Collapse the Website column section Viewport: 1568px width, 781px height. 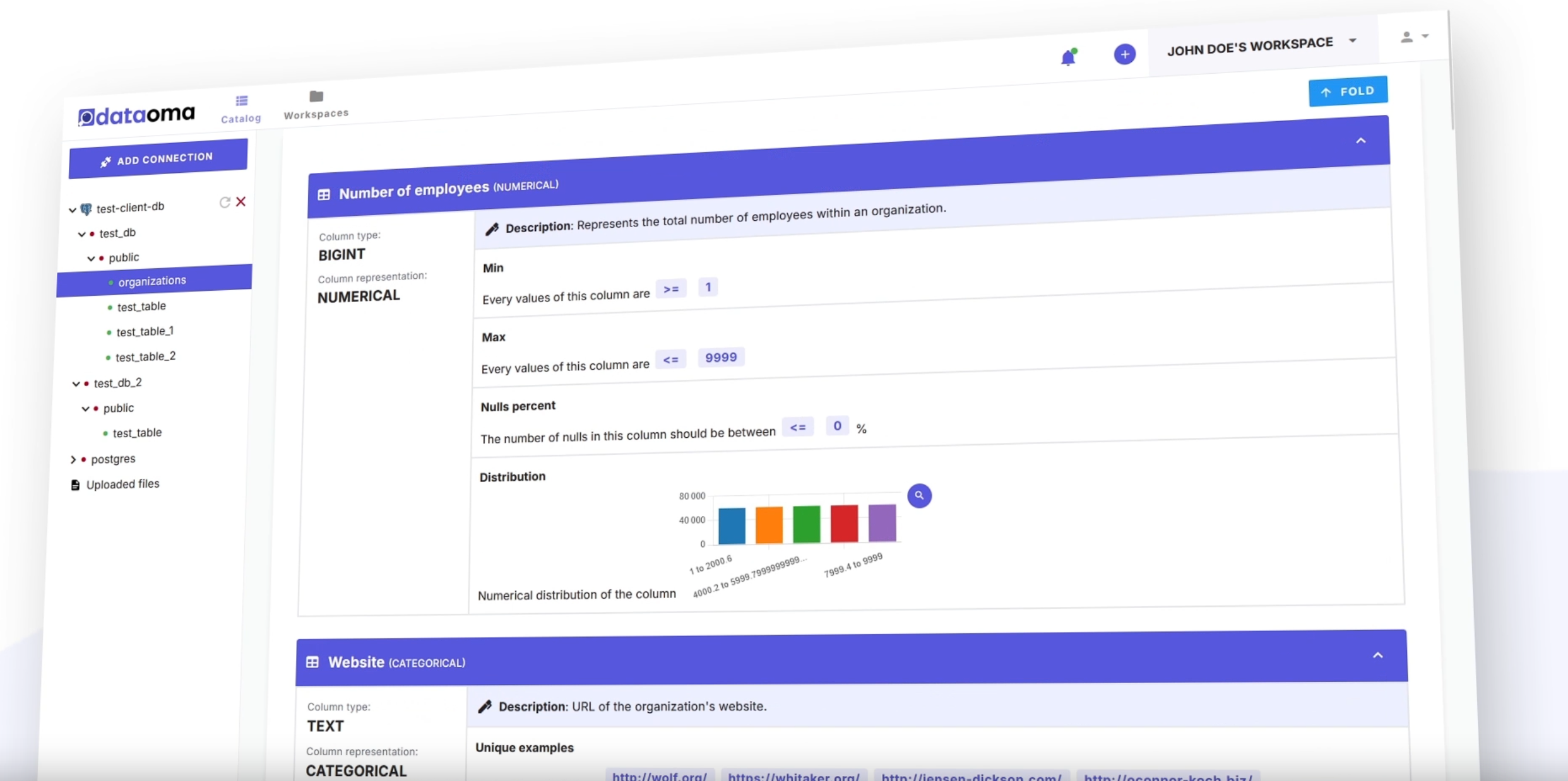[x=1377, y=655]
